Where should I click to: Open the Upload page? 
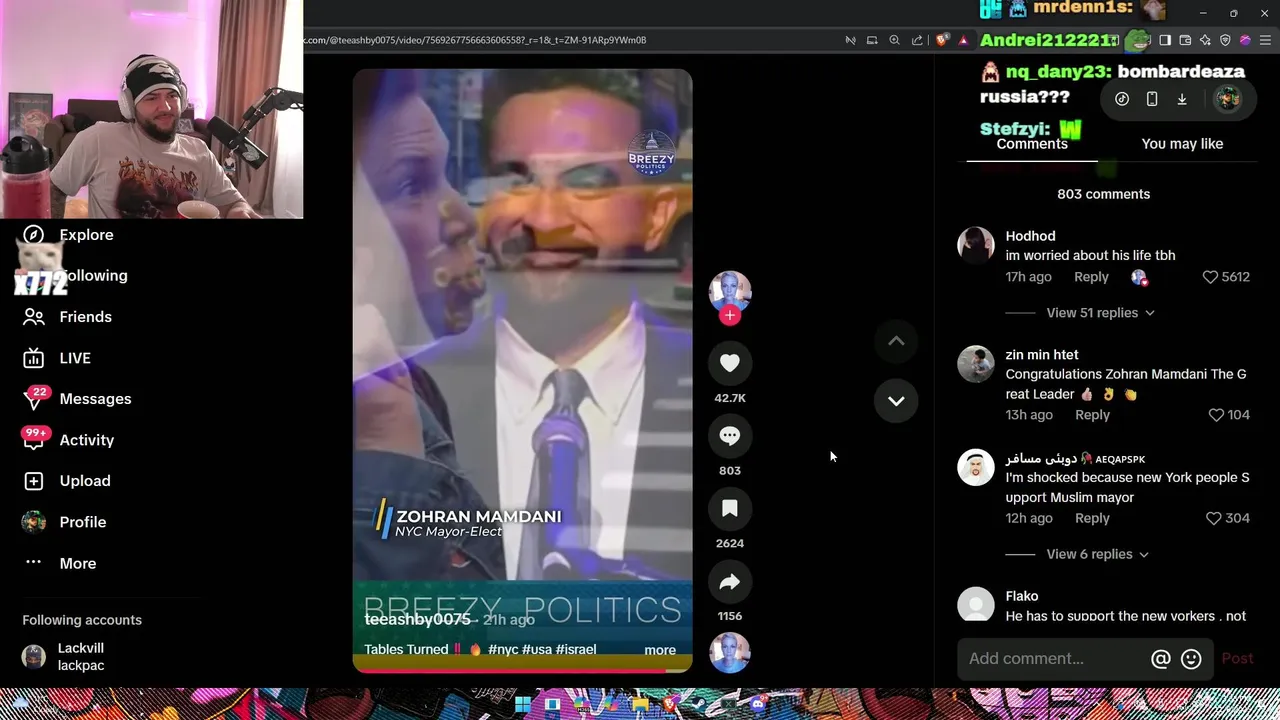(x=66, y=480)
